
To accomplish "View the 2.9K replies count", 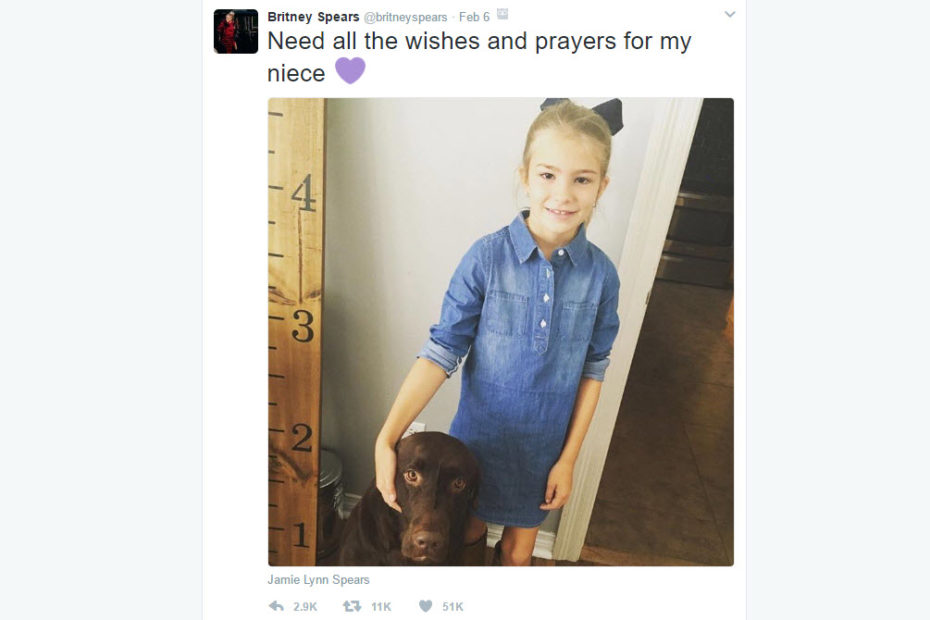I will [x=305, y=606].
